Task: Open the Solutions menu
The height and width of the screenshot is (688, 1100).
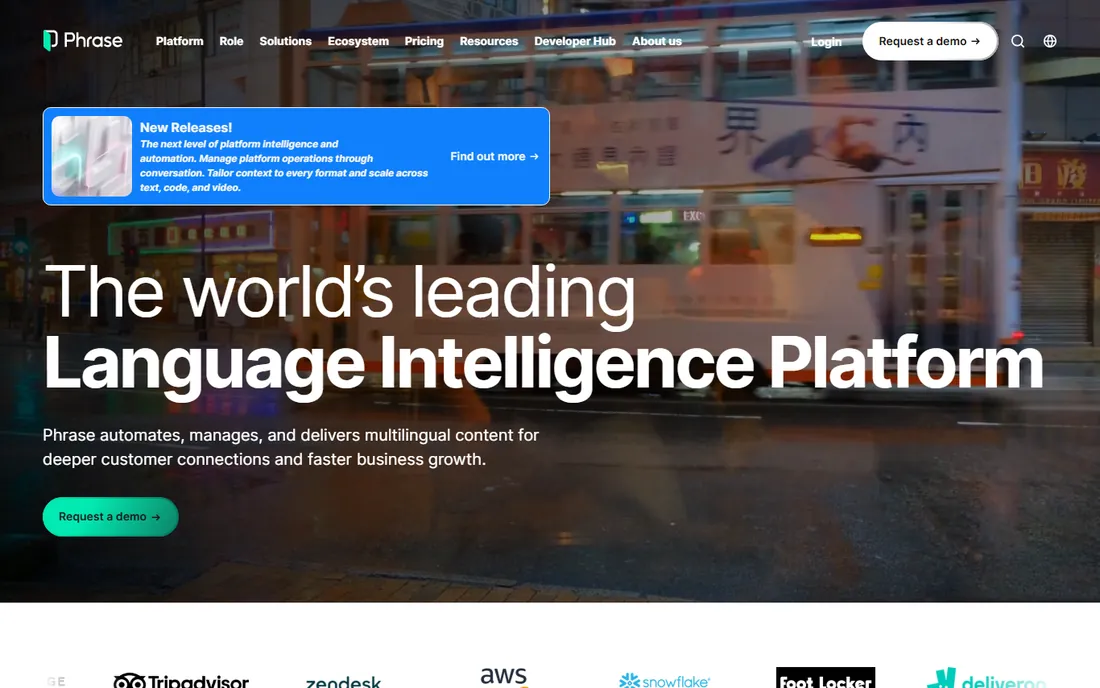Action: 286,41
